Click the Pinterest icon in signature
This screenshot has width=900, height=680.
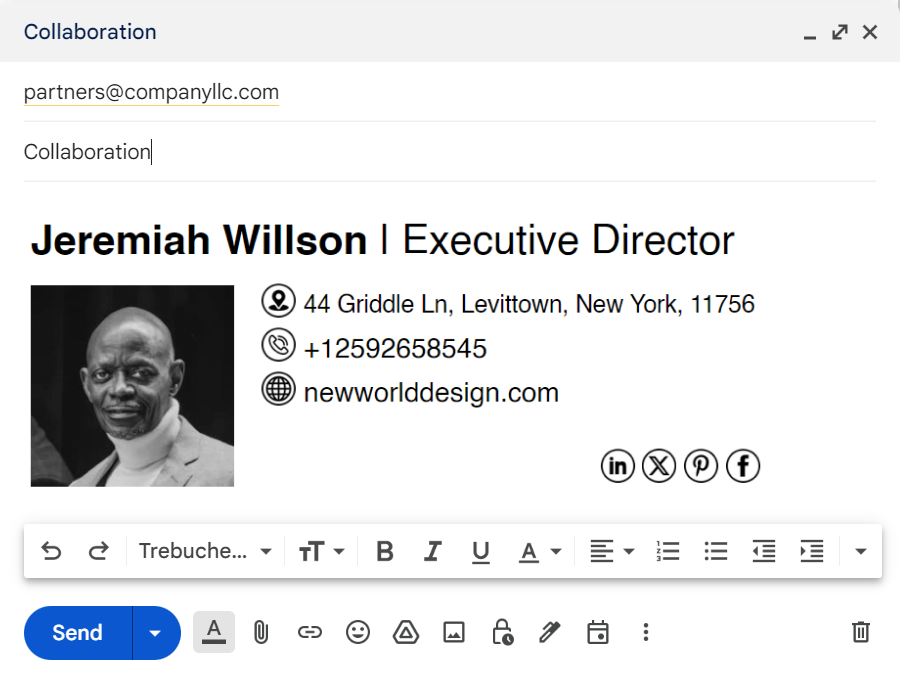701,465
